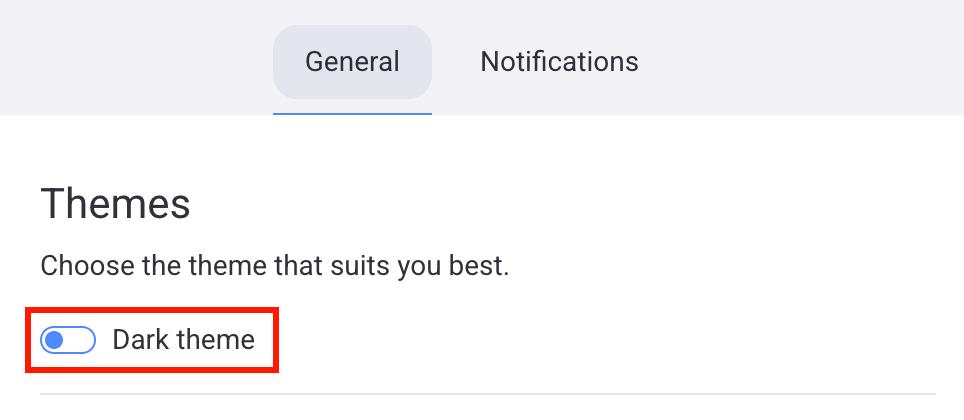964x420 pixels.
Task: Click the Themes section heading
Action: [115, 204]
